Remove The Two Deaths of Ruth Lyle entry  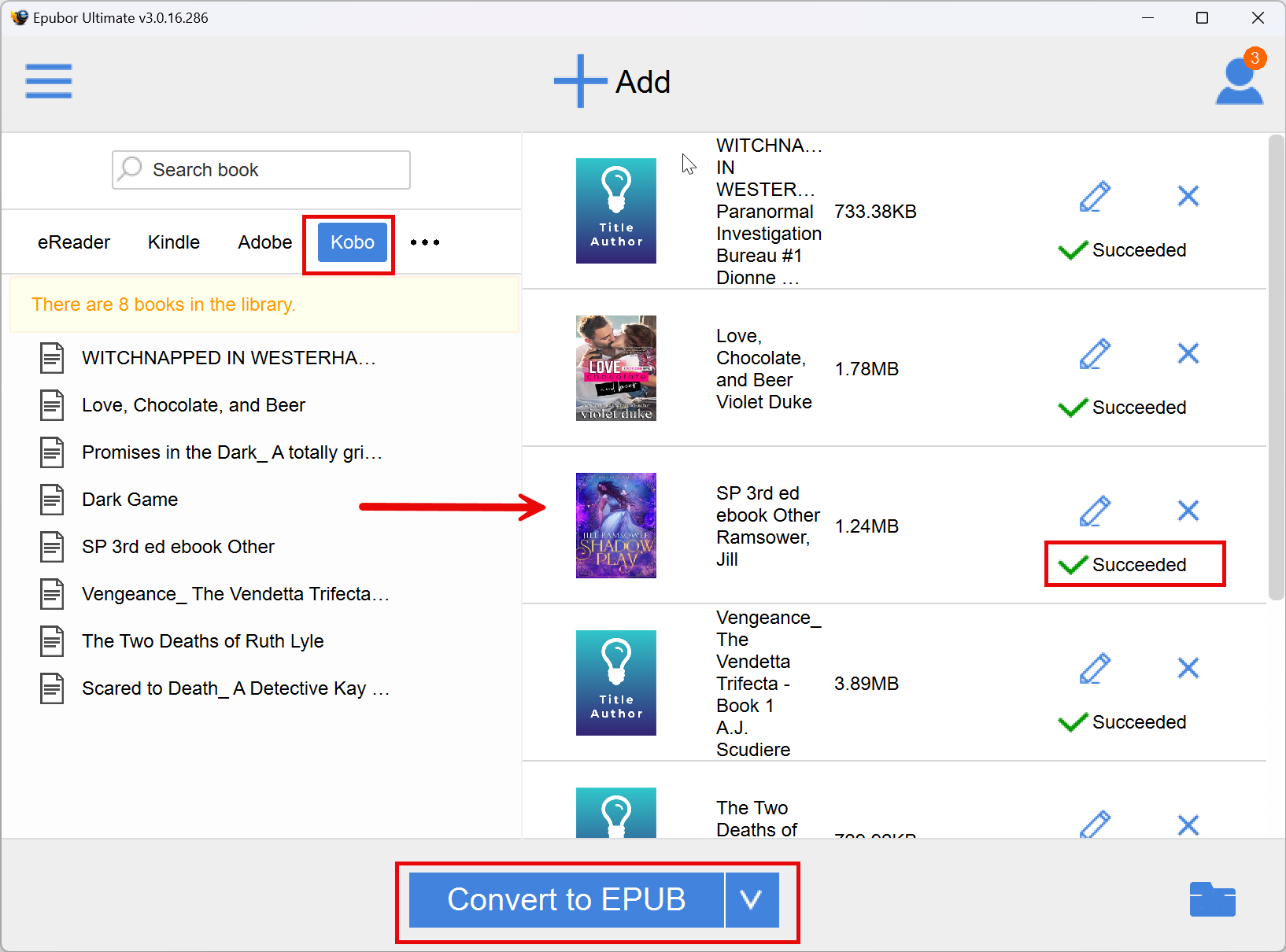[x=1188, y=825]
